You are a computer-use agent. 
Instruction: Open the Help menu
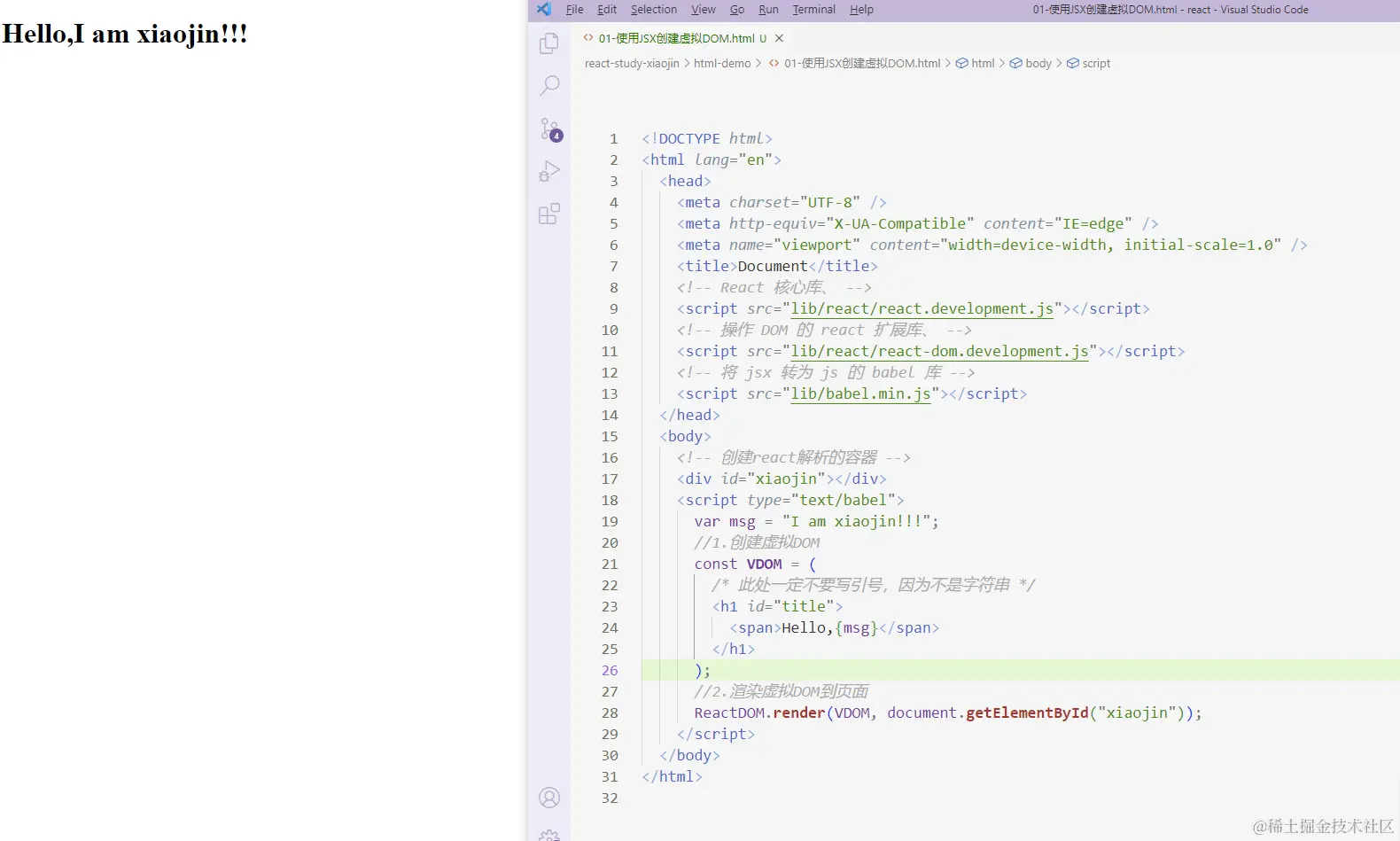coord(861,10)
